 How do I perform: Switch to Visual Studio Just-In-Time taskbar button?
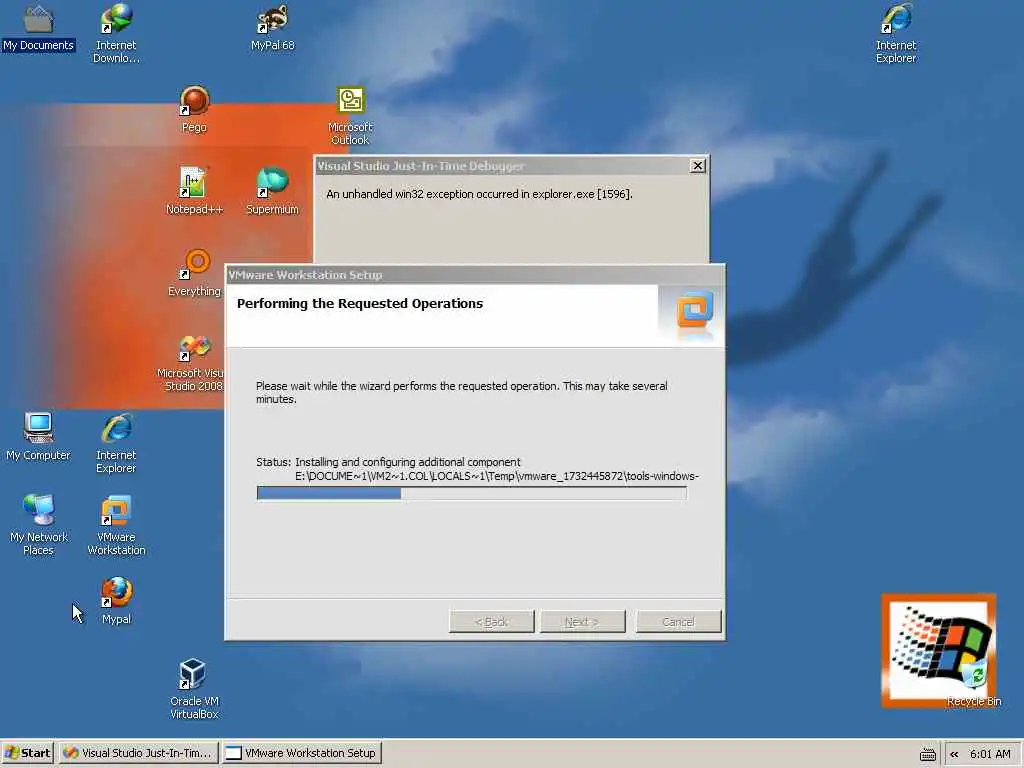tap(138, 753)
